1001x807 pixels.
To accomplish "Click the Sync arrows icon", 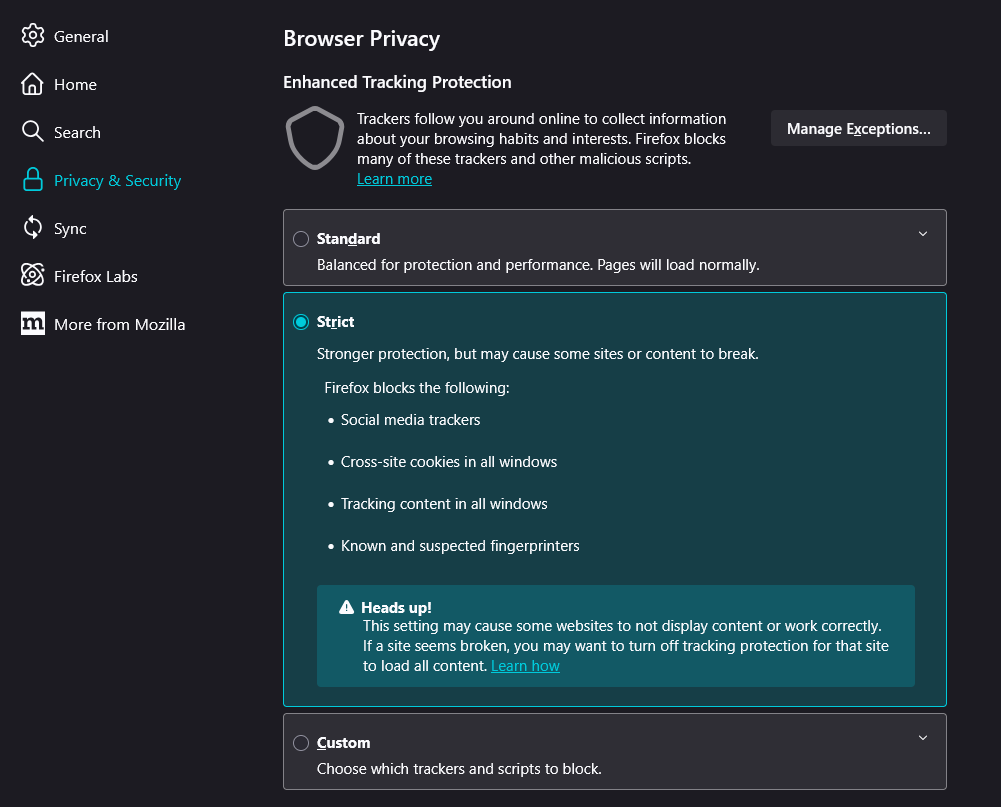I will (33, 227).
